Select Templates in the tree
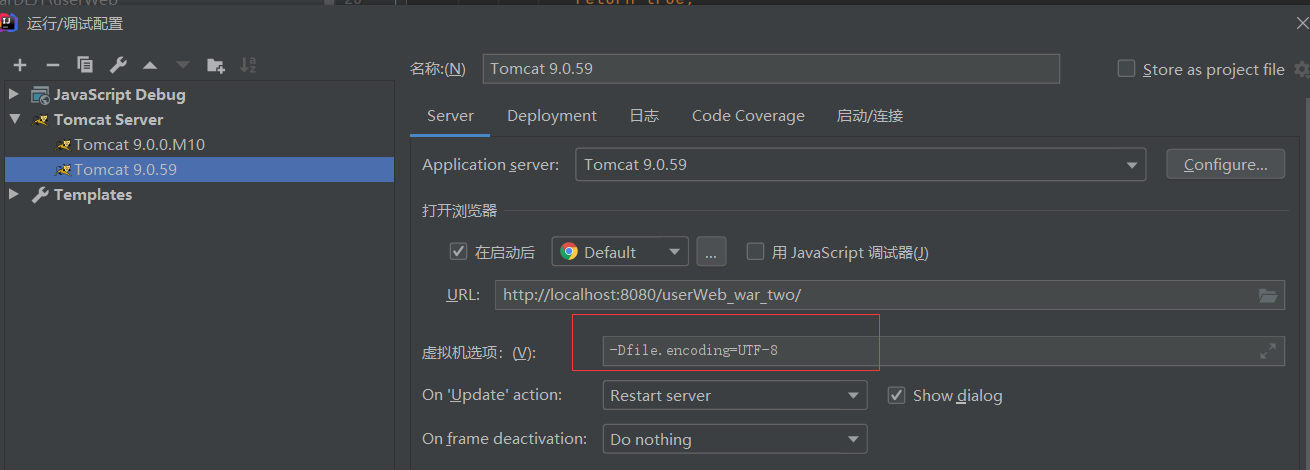Image resolution: width=1310 pixels, height=470 pixels. point(93,194)
